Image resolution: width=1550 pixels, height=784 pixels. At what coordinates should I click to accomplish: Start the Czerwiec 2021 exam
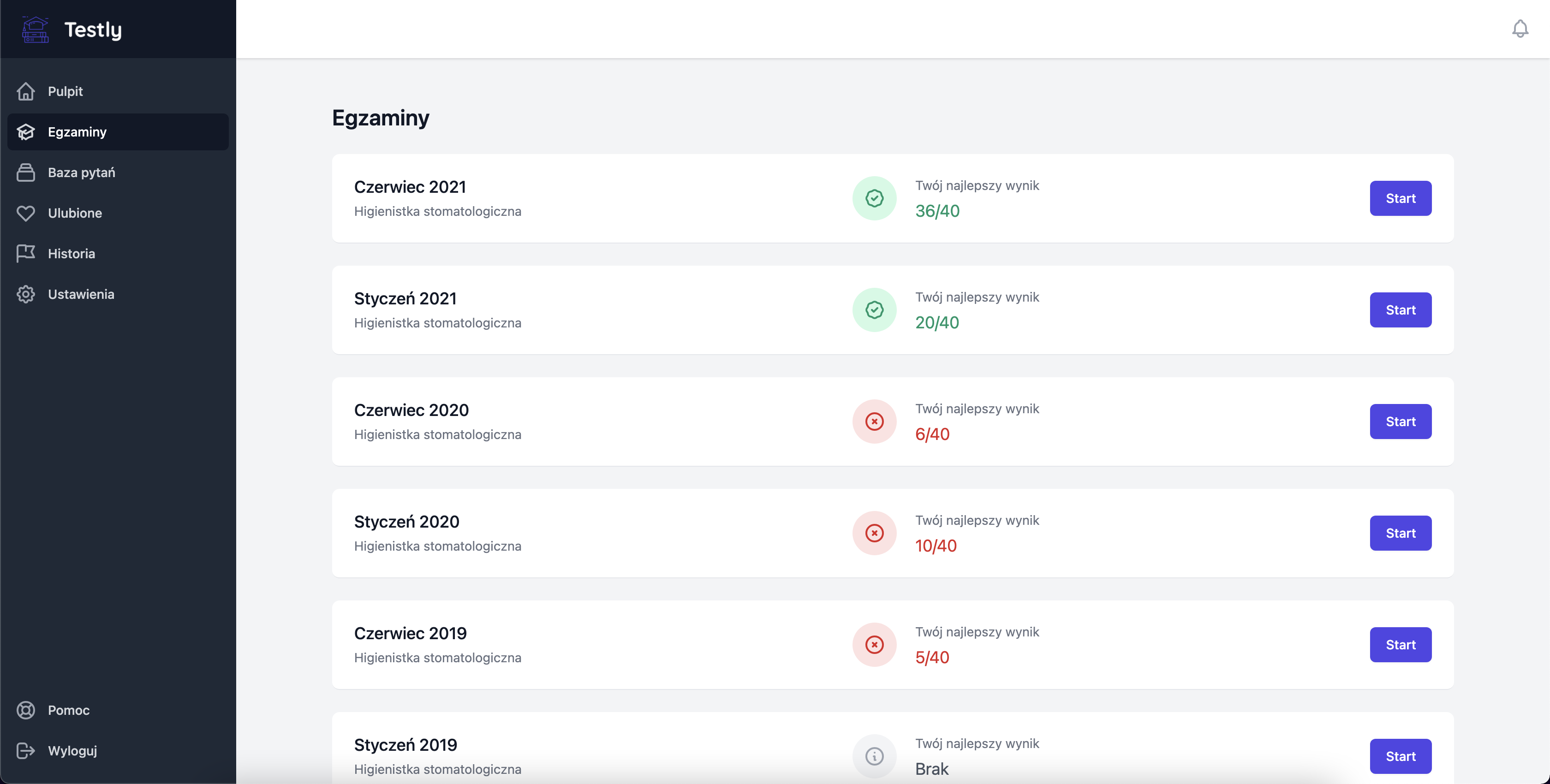point(1400,199)
